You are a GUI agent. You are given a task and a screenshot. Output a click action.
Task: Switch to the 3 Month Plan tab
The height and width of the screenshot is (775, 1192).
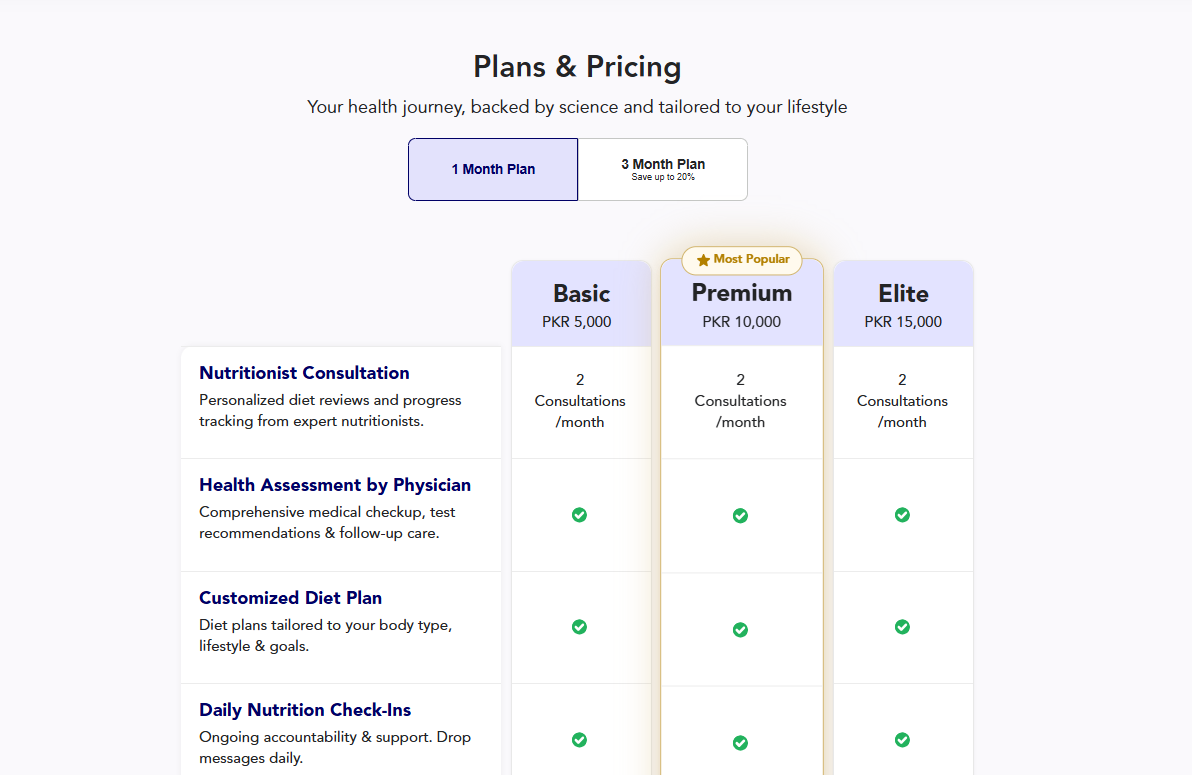[x=662, y=169]
